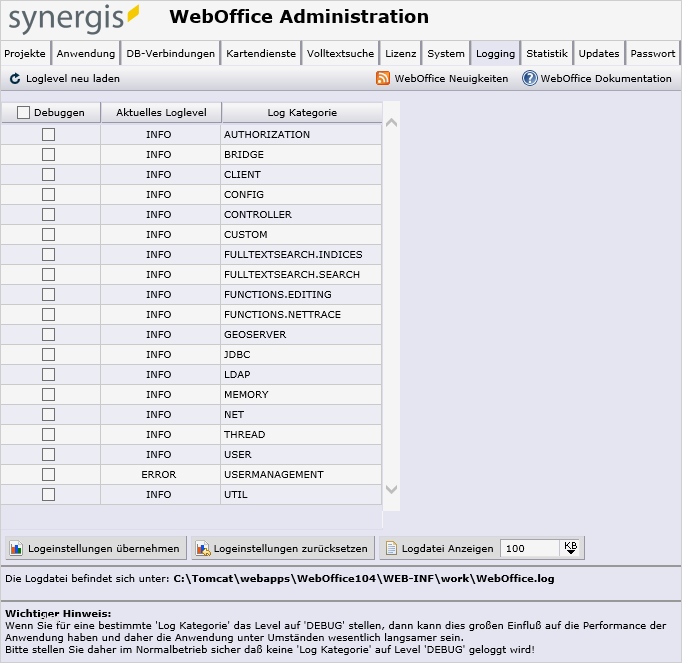
Task: Toggle debug for FUNCTIONS.EDITING
Action: 48,295
